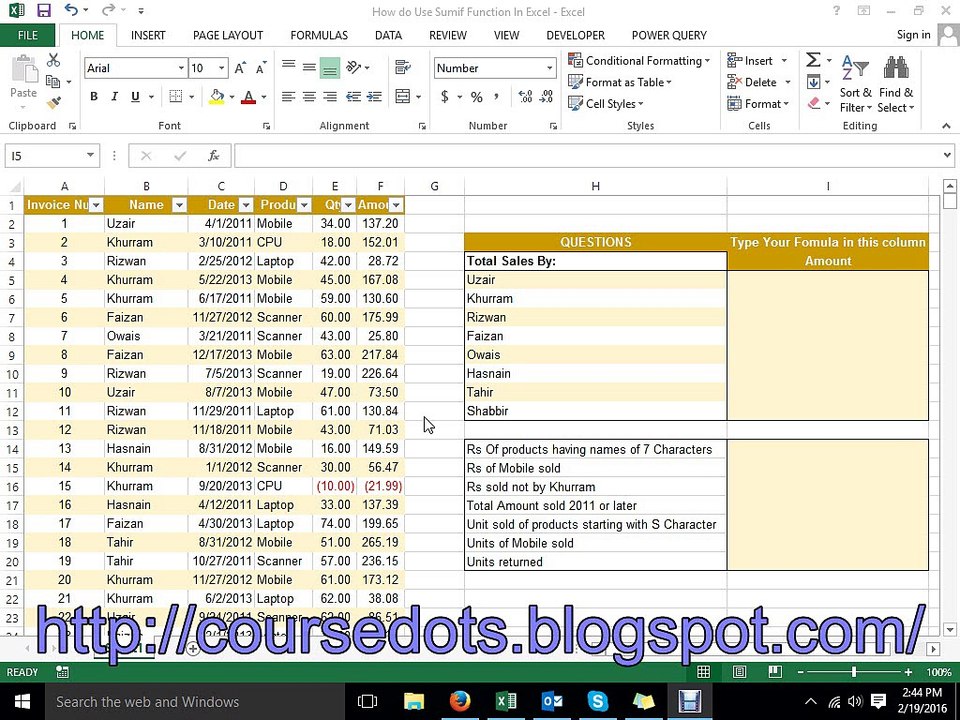960x720 pixels.
Task: Open the font name dropdown
Action: coord(181,68)
